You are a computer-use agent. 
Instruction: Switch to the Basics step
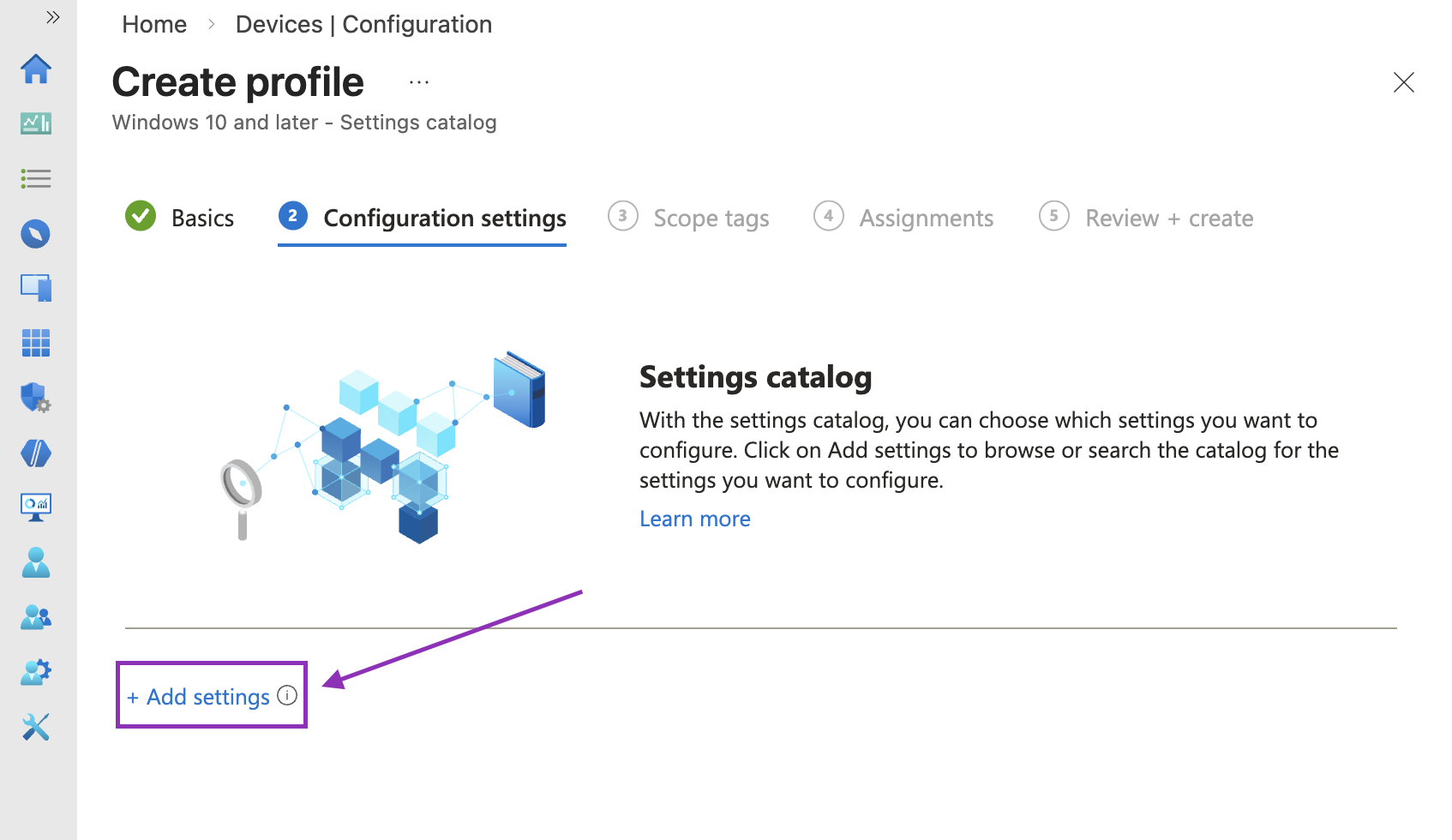(180, 217)
